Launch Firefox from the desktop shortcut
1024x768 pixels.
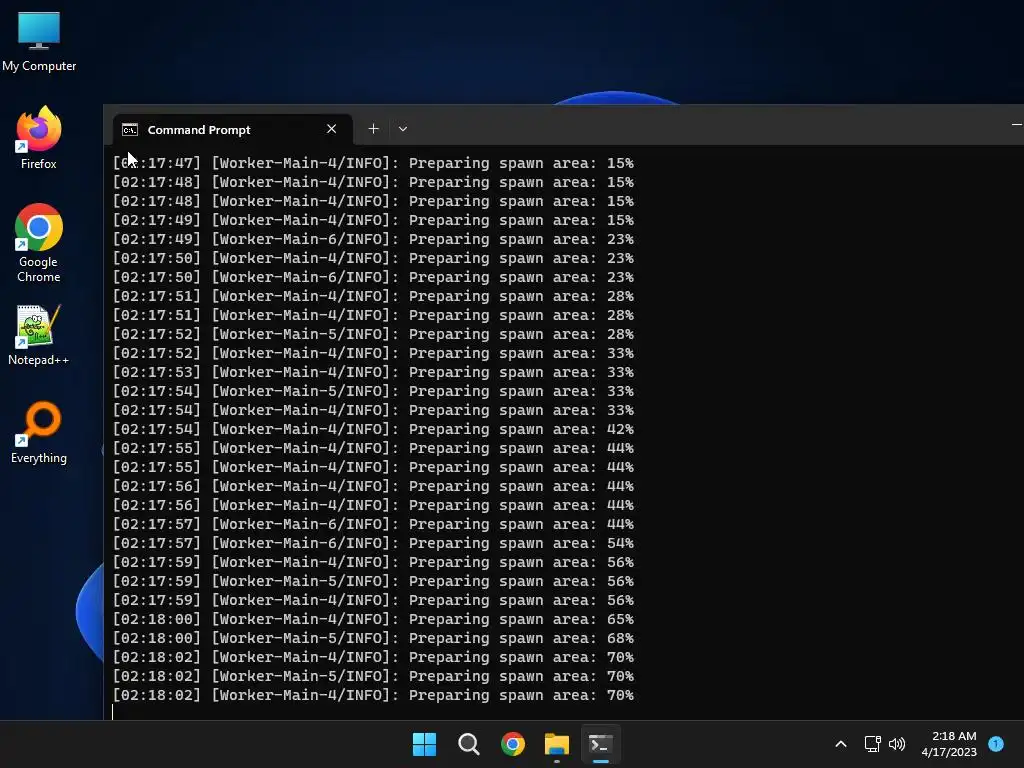39,139
